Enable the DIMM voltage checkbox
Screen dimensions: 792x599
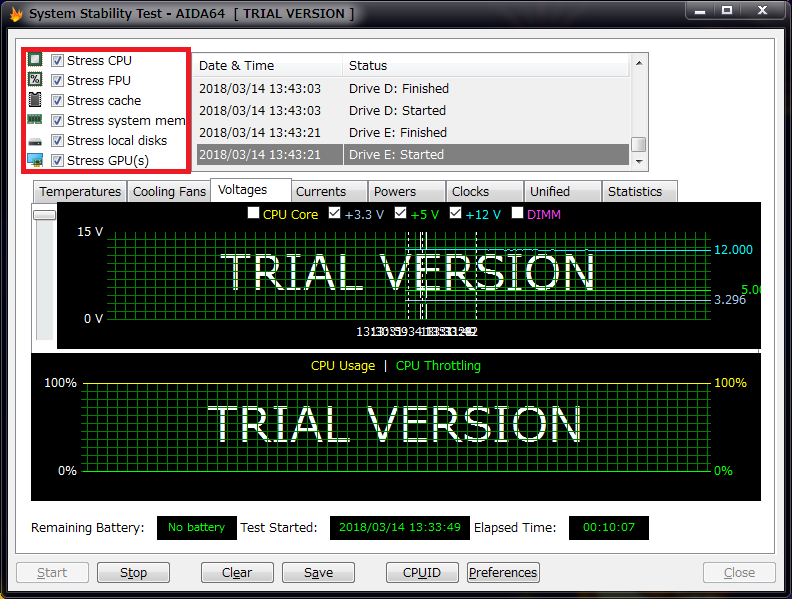pyautogui.click(x=517, y=213)
